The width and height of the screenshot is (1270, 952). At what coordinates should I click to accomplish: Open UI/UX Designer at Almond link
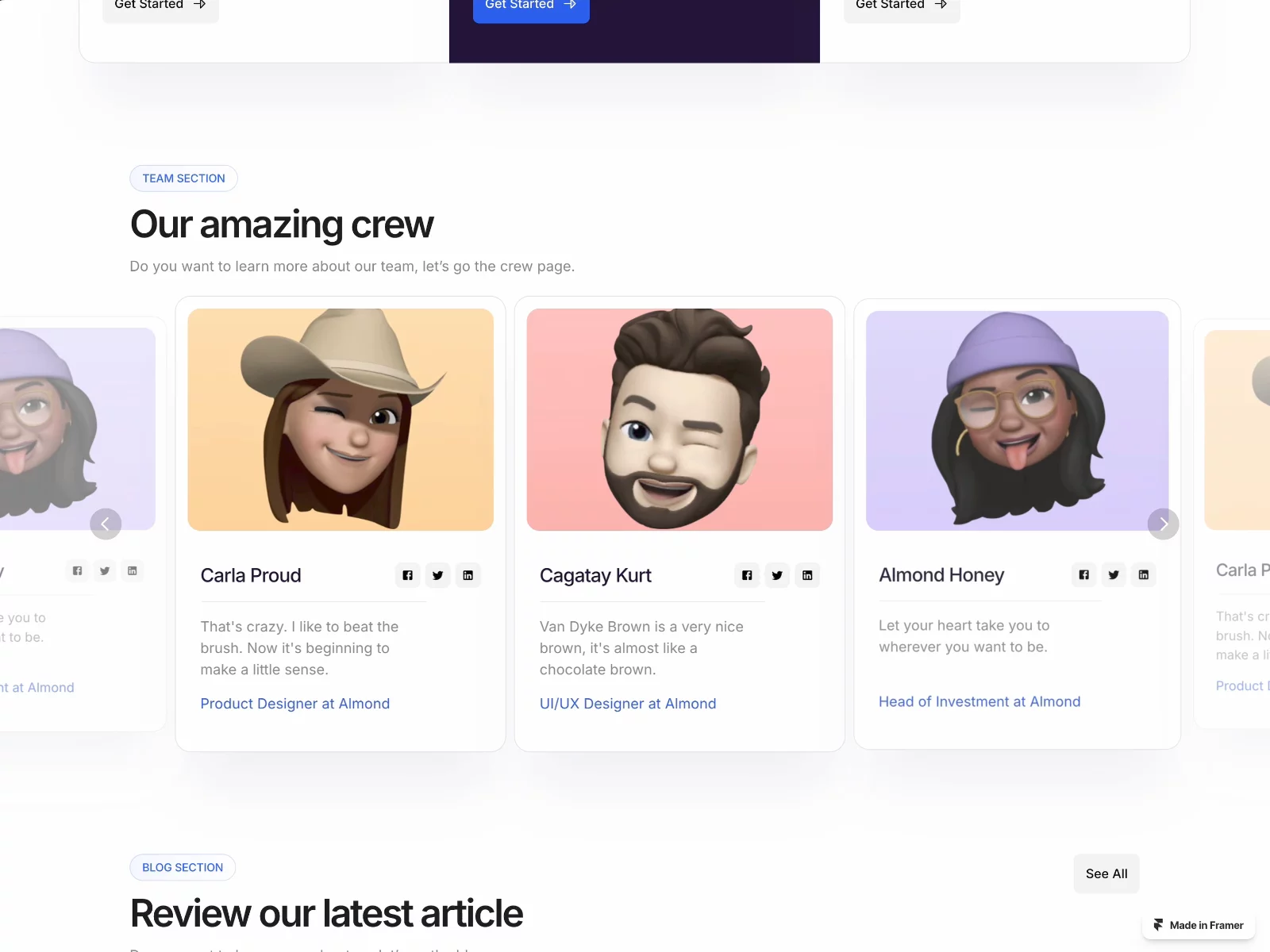click(x=628, y=704)
